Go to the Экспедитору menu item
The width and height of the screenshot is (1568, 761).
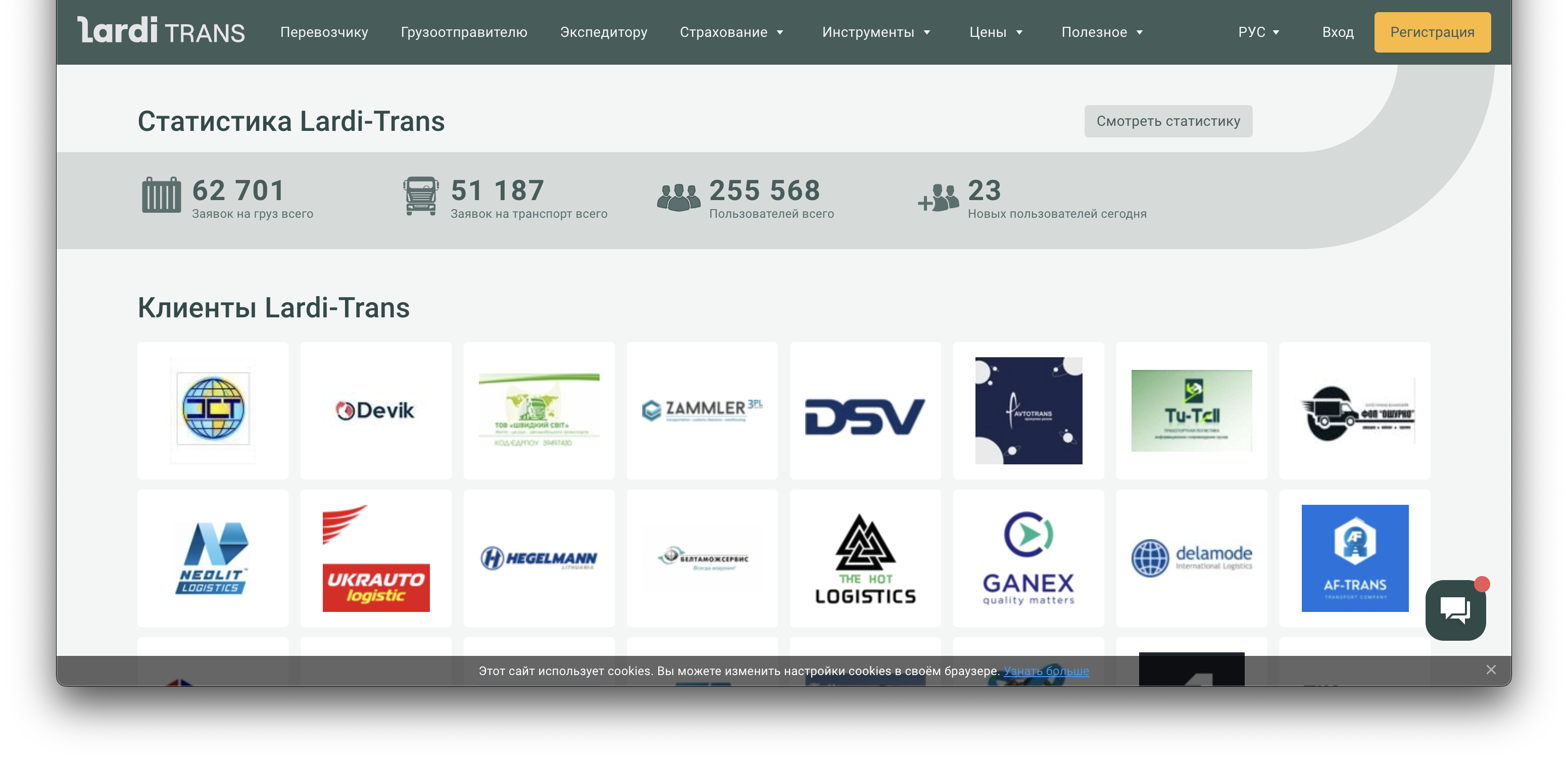(x=603, y=32)
